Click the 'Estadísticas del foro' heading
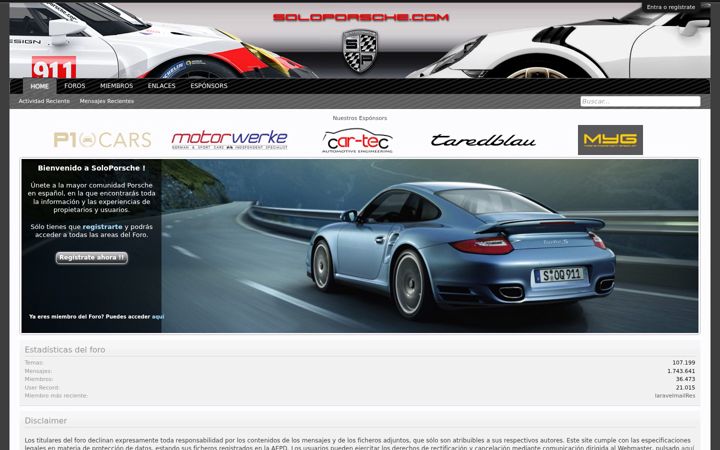The image size is (720, 450). click(65, 350)
